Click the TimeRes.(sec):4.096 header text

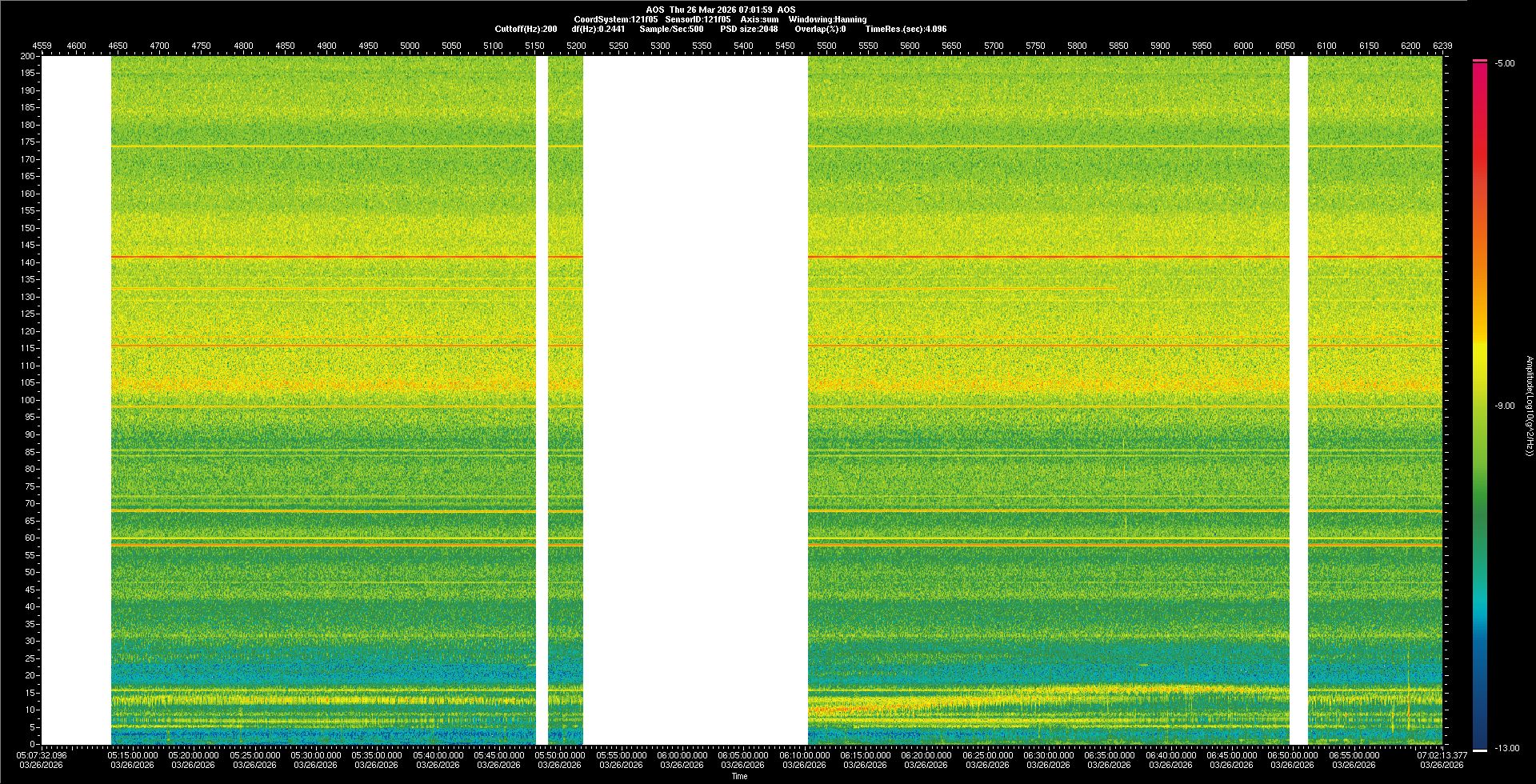(x=905, y=29)
